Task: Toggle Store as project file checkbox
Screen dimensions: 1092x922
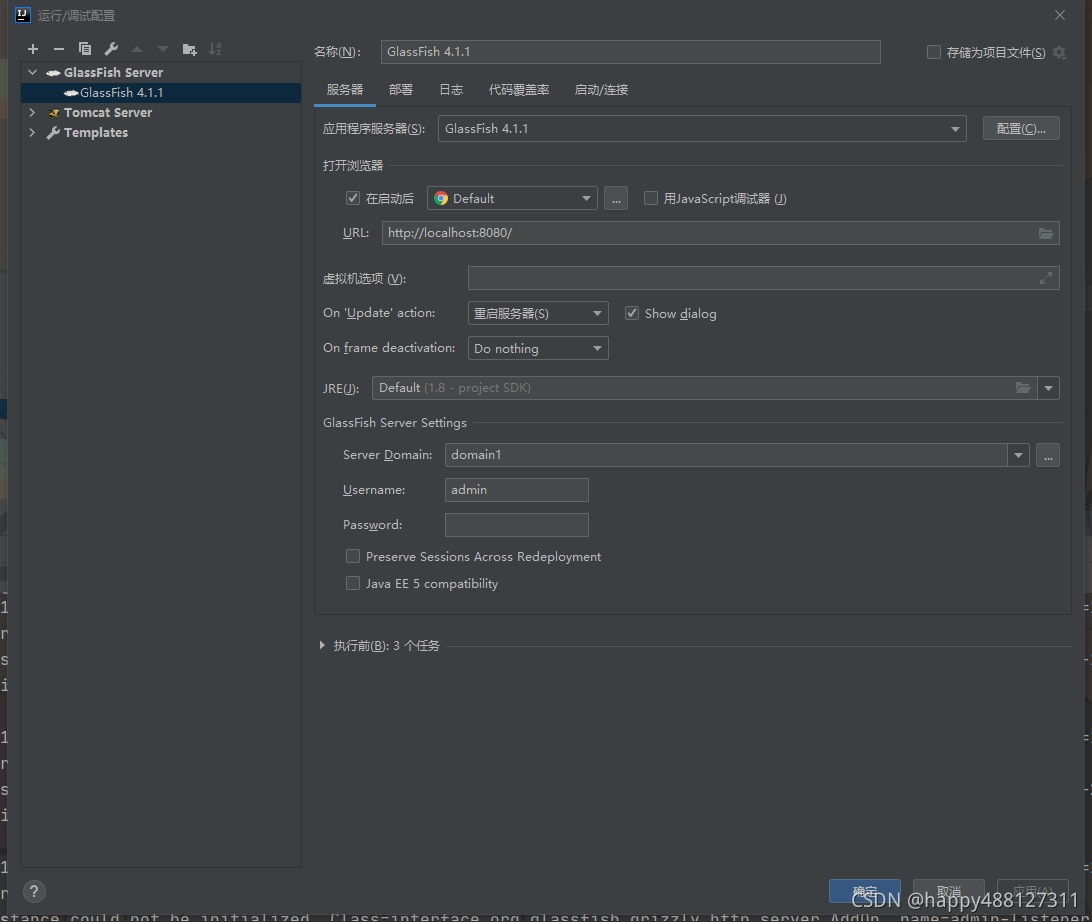Action: coord(934,52)
